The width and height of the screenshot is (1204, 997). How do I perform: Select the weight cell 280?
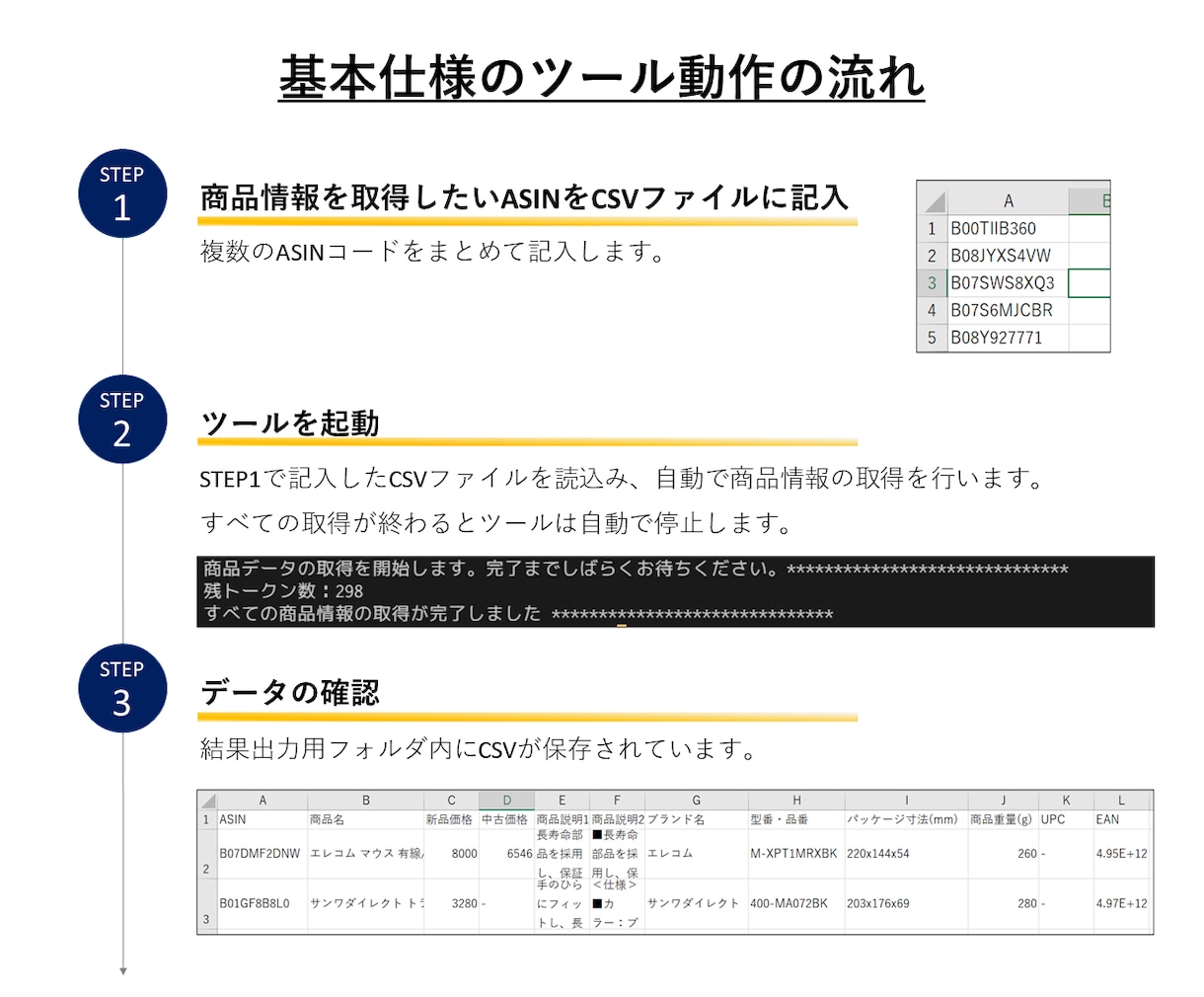[1004, 903]
